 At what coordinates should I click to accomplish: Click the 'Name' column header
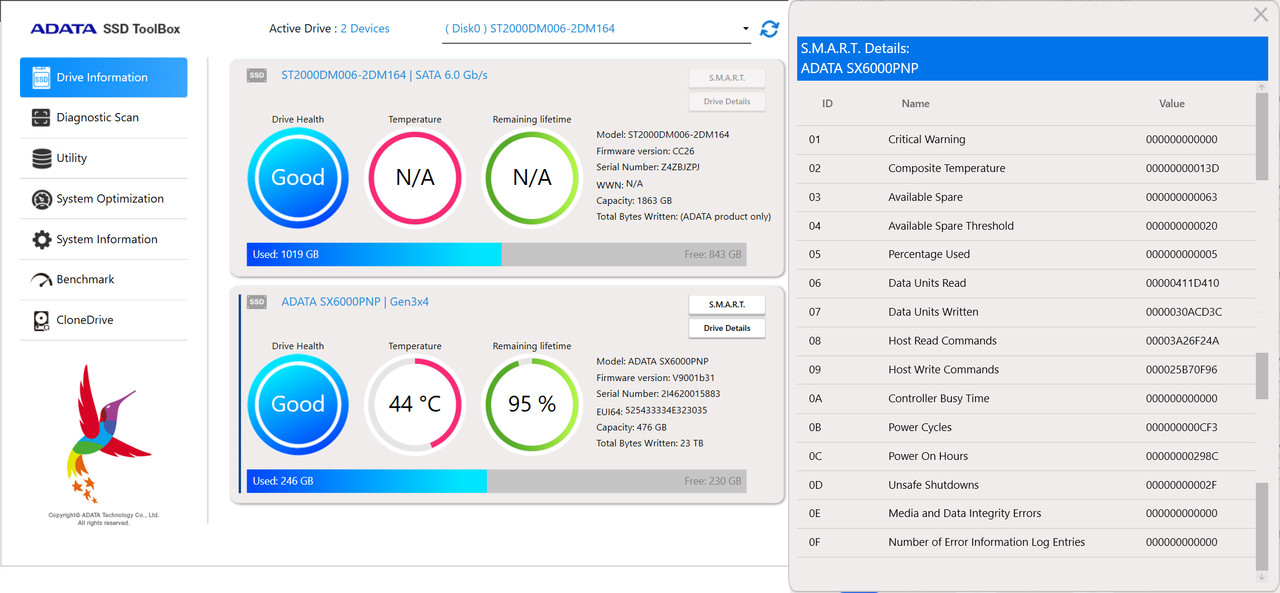(x=915, y=104)
